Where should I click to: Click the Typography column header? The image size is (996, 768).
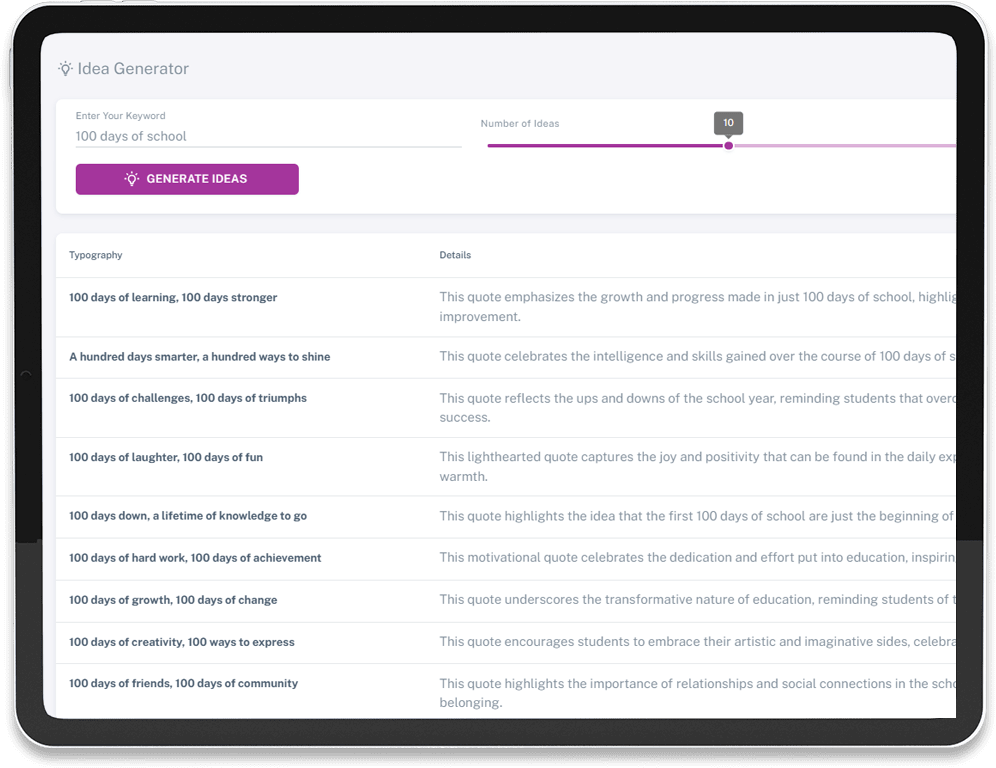click(x=96, y=255)
